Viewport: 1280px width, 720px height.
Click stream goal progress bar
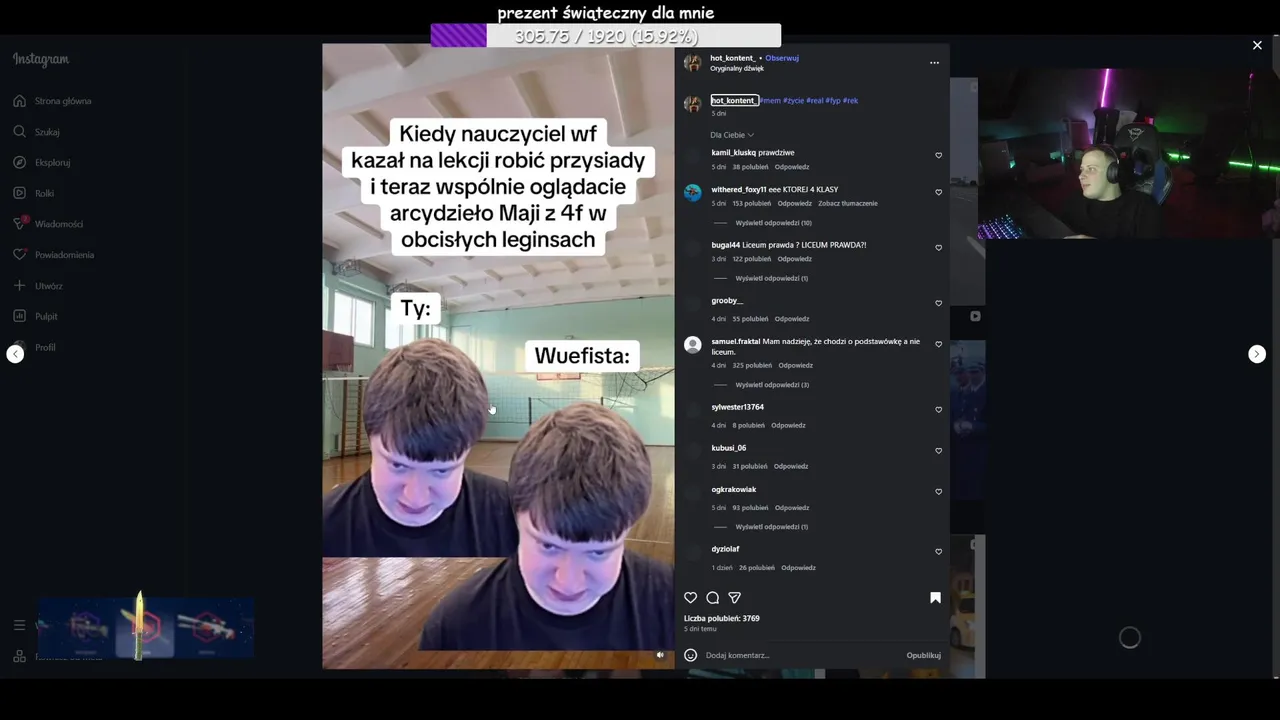606,36
